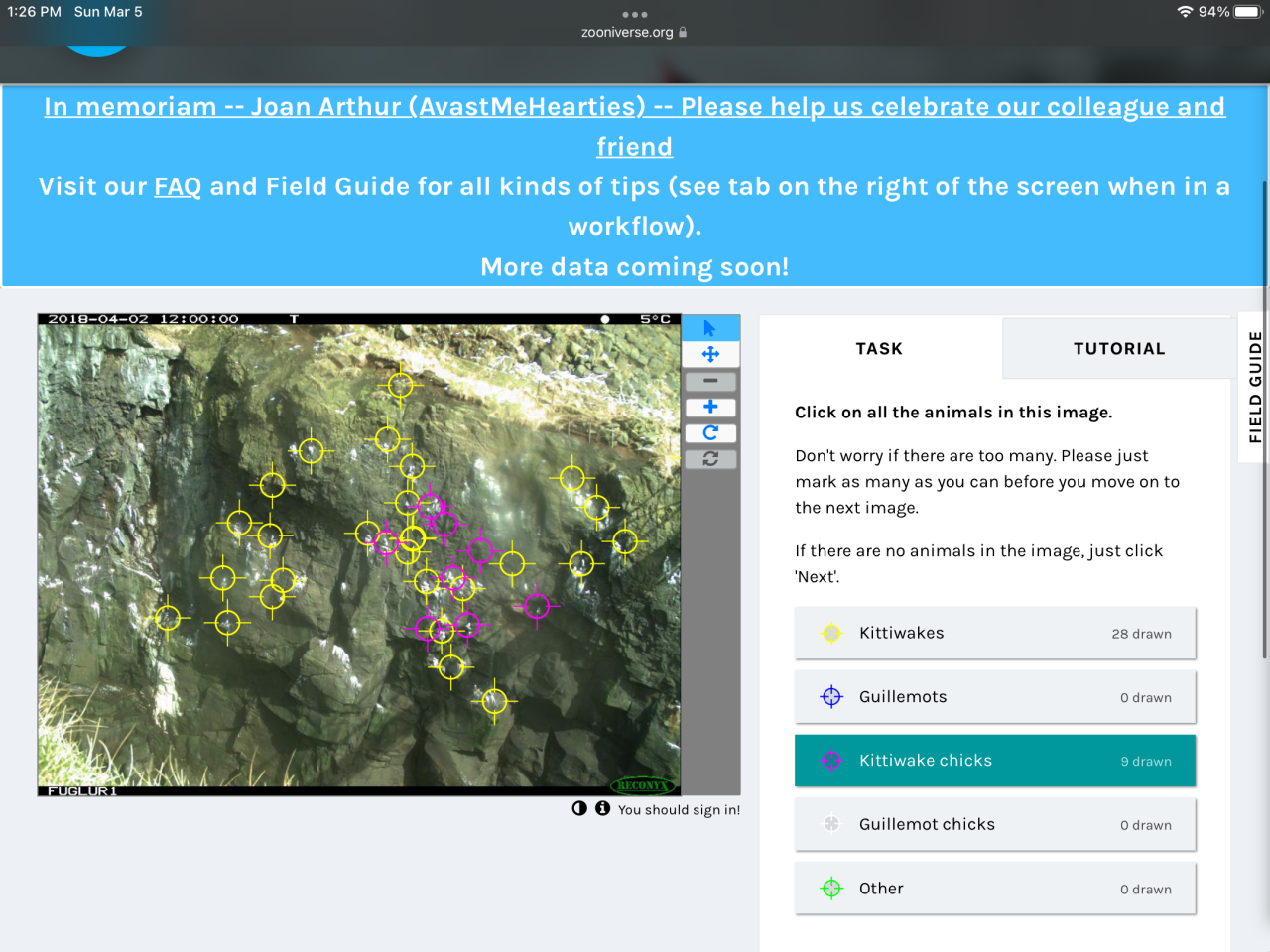The height and width of the screenshot is (952, 1270).
Task: Tap the battery status icon
Action: (x=1248, y=12)
